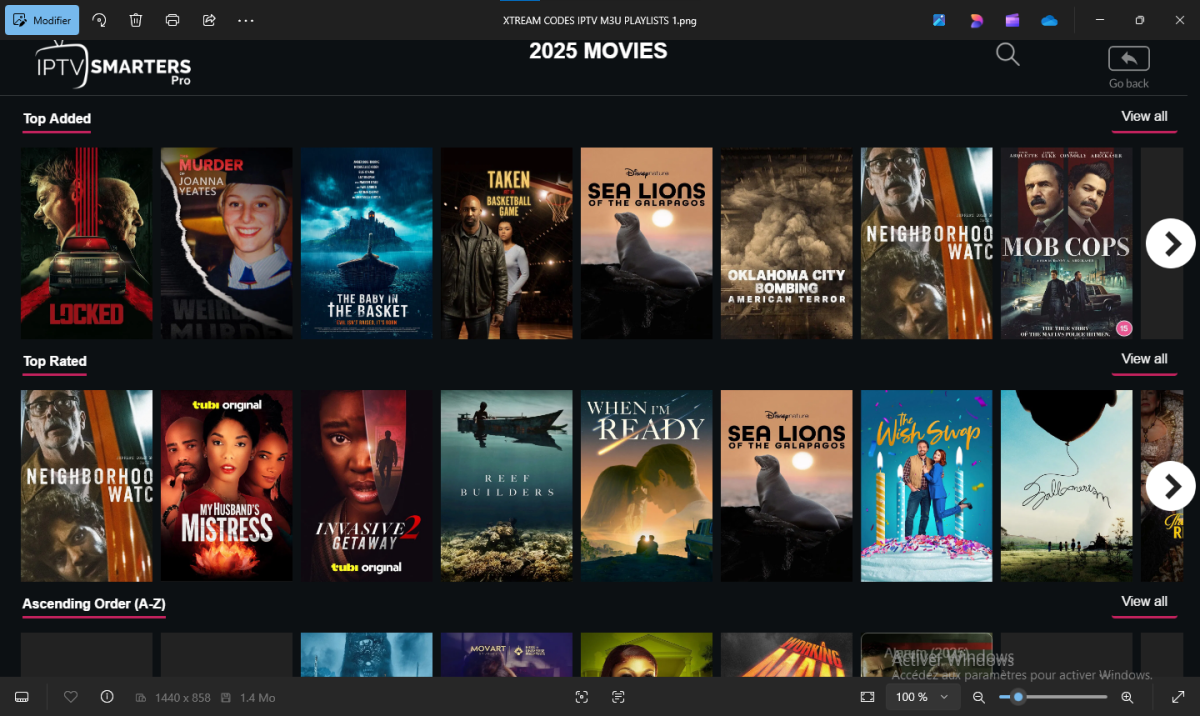
Task: Select the Top Rated section heading
Action: pyautogui.click(x=55, y=361)
